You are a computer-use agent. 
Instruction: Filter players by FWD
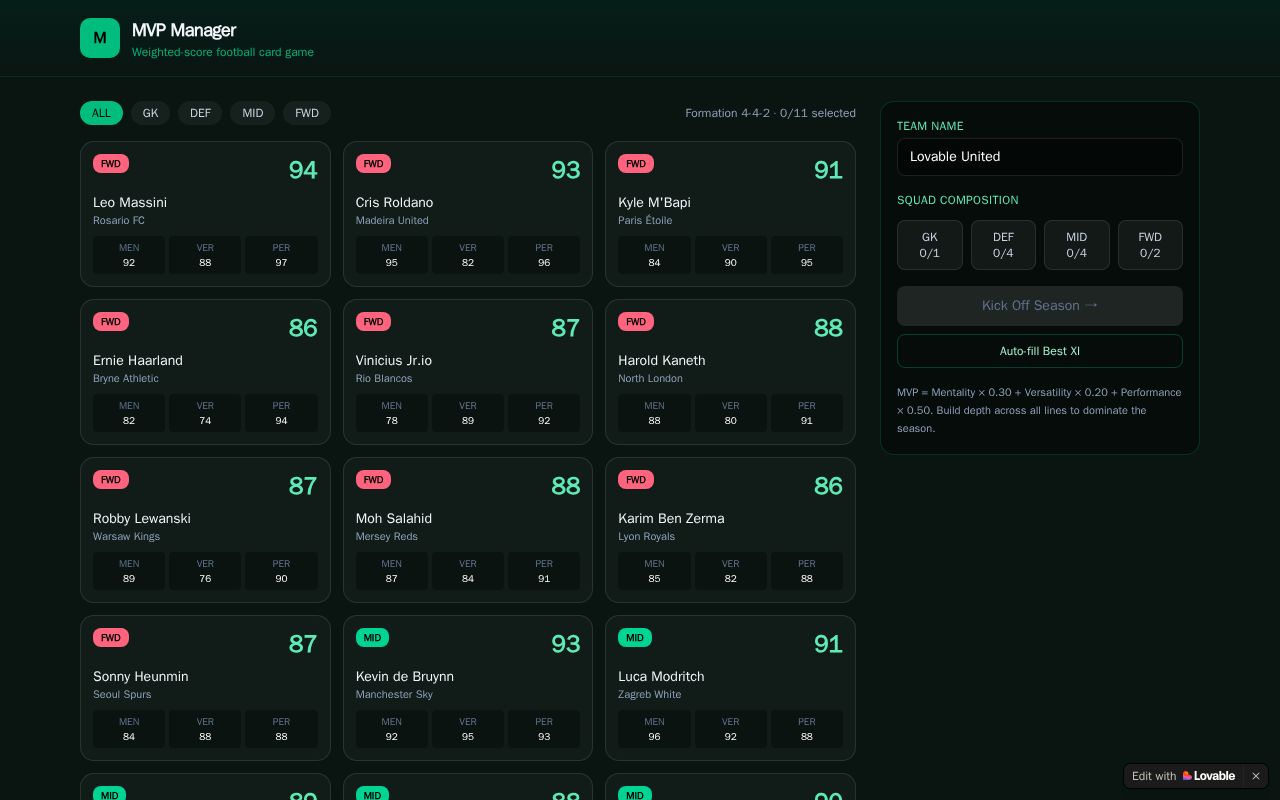[x=307, y=113]
